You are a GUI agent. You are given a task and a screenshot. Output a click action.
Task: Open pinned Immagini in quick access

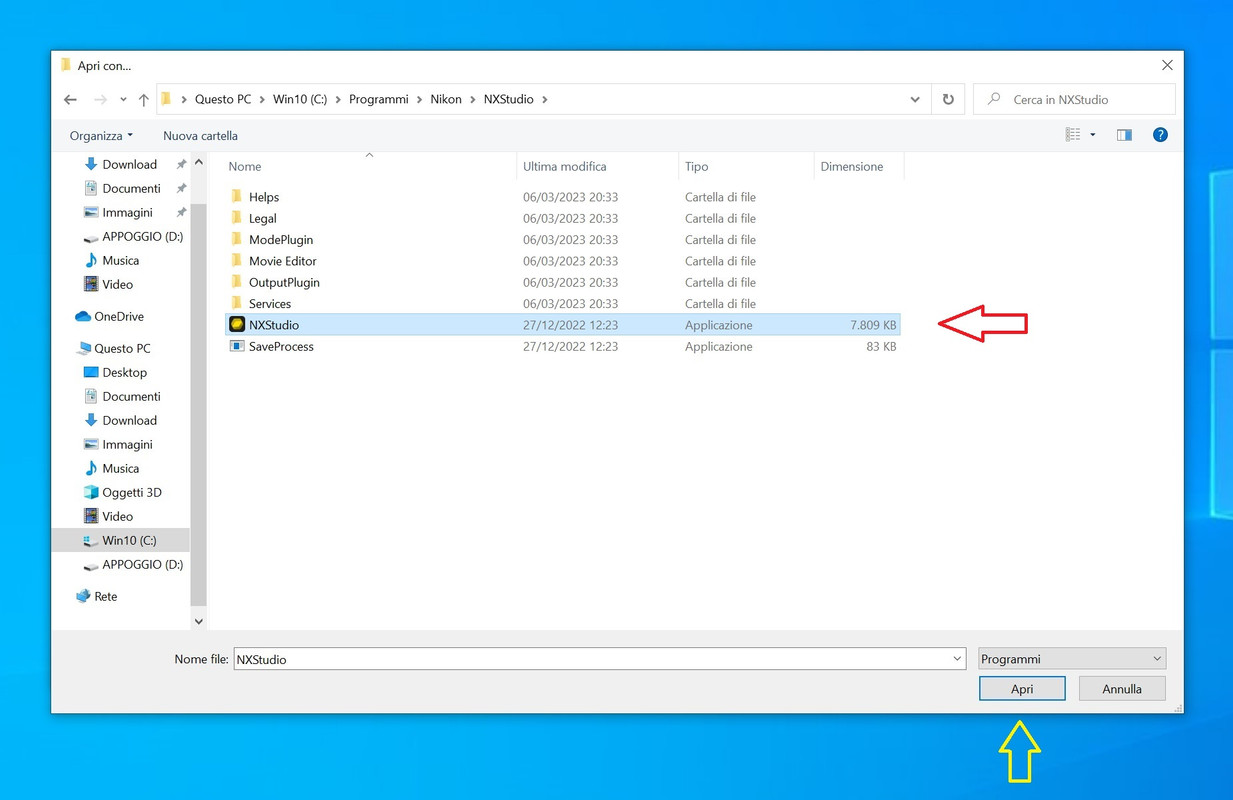tap(127, 212)
